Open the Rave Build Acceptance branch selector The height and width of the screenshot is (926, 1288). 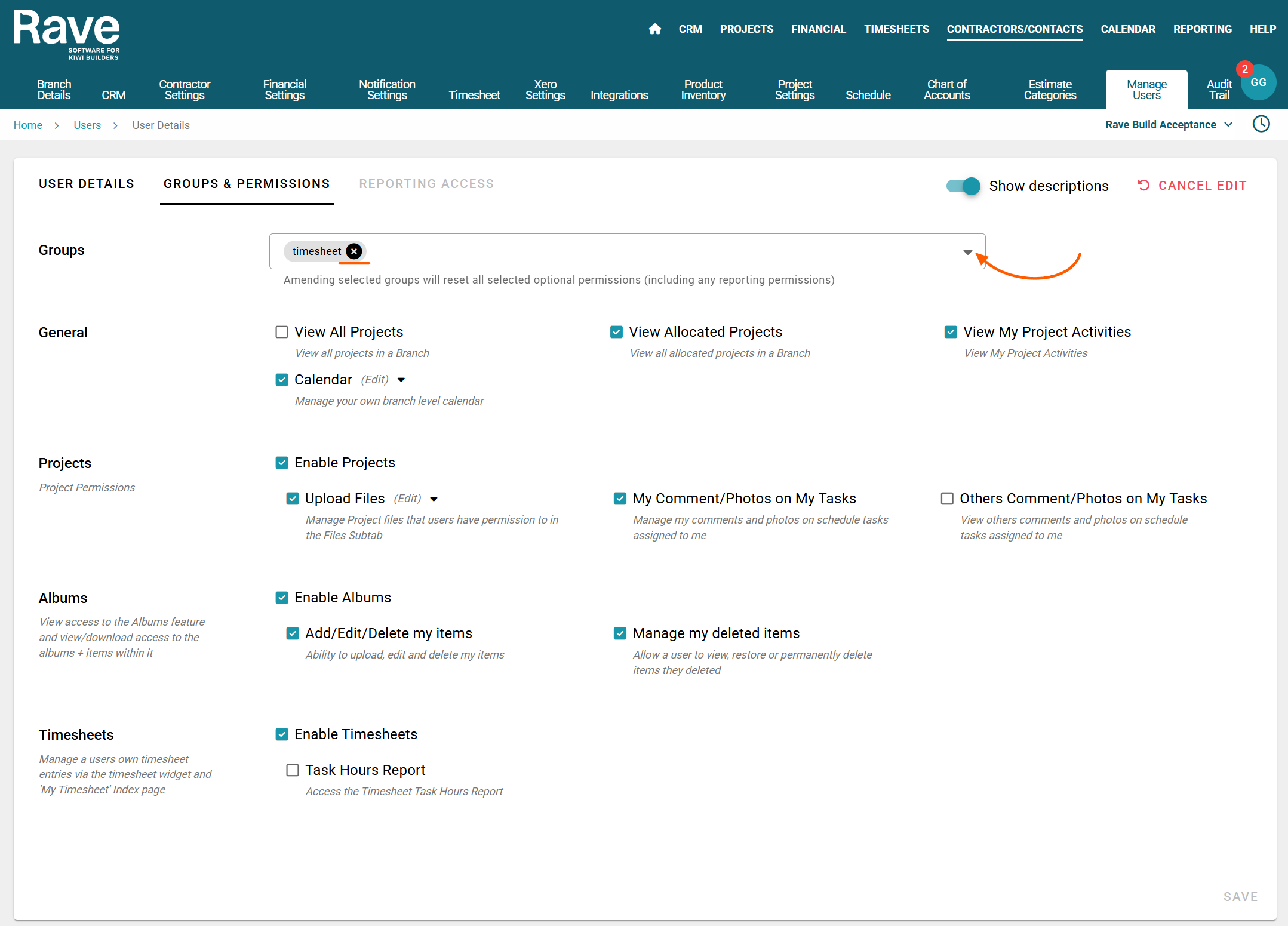[x=1168, y=125]
